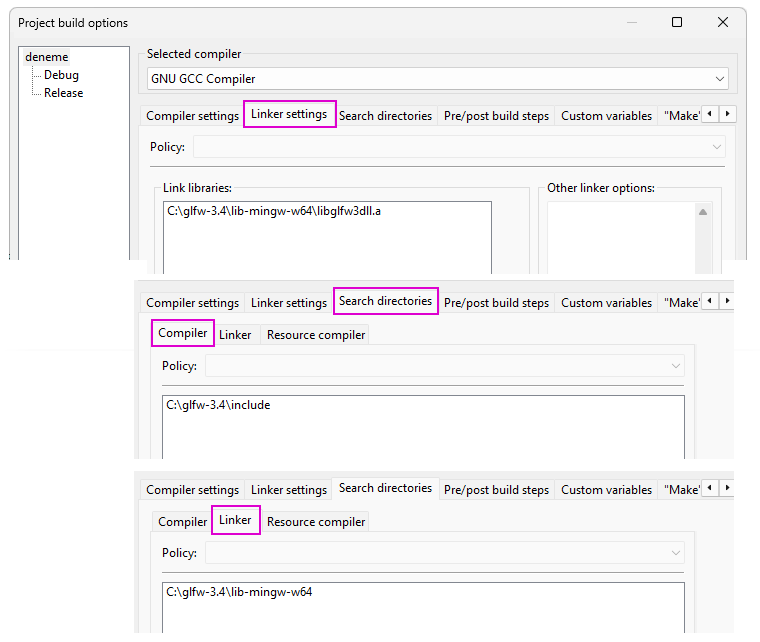Open Policy dropdown under Linker settings
Viewport: 760px width, 642px height.
(459, 147)
